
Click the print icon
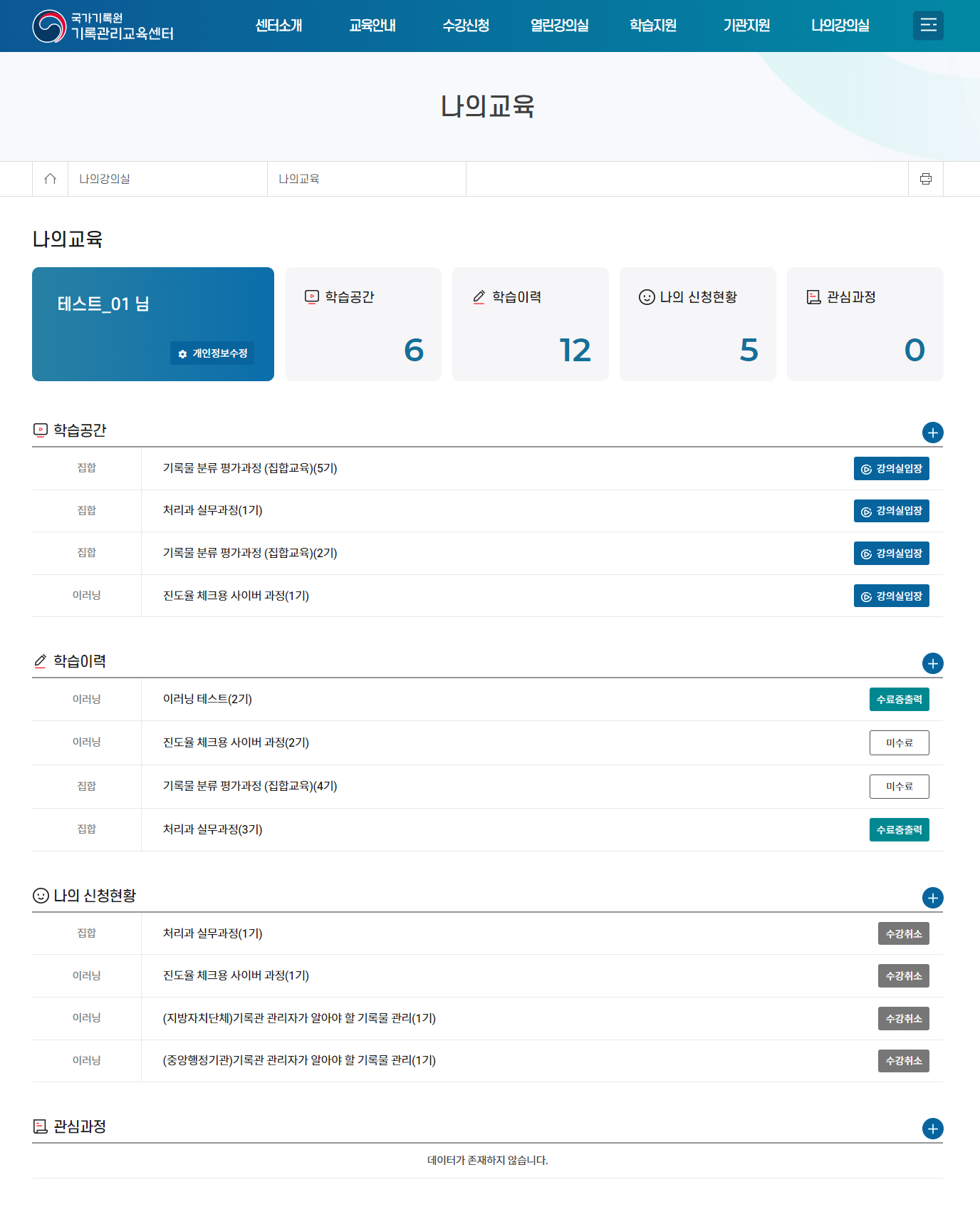pos(926,179)
